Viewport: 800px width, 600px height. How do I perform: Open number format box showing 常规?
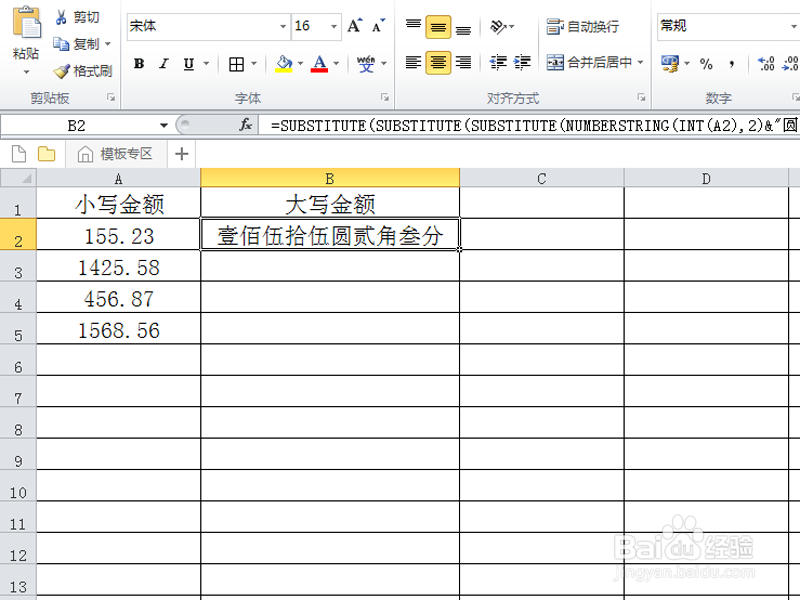point(728,26)
